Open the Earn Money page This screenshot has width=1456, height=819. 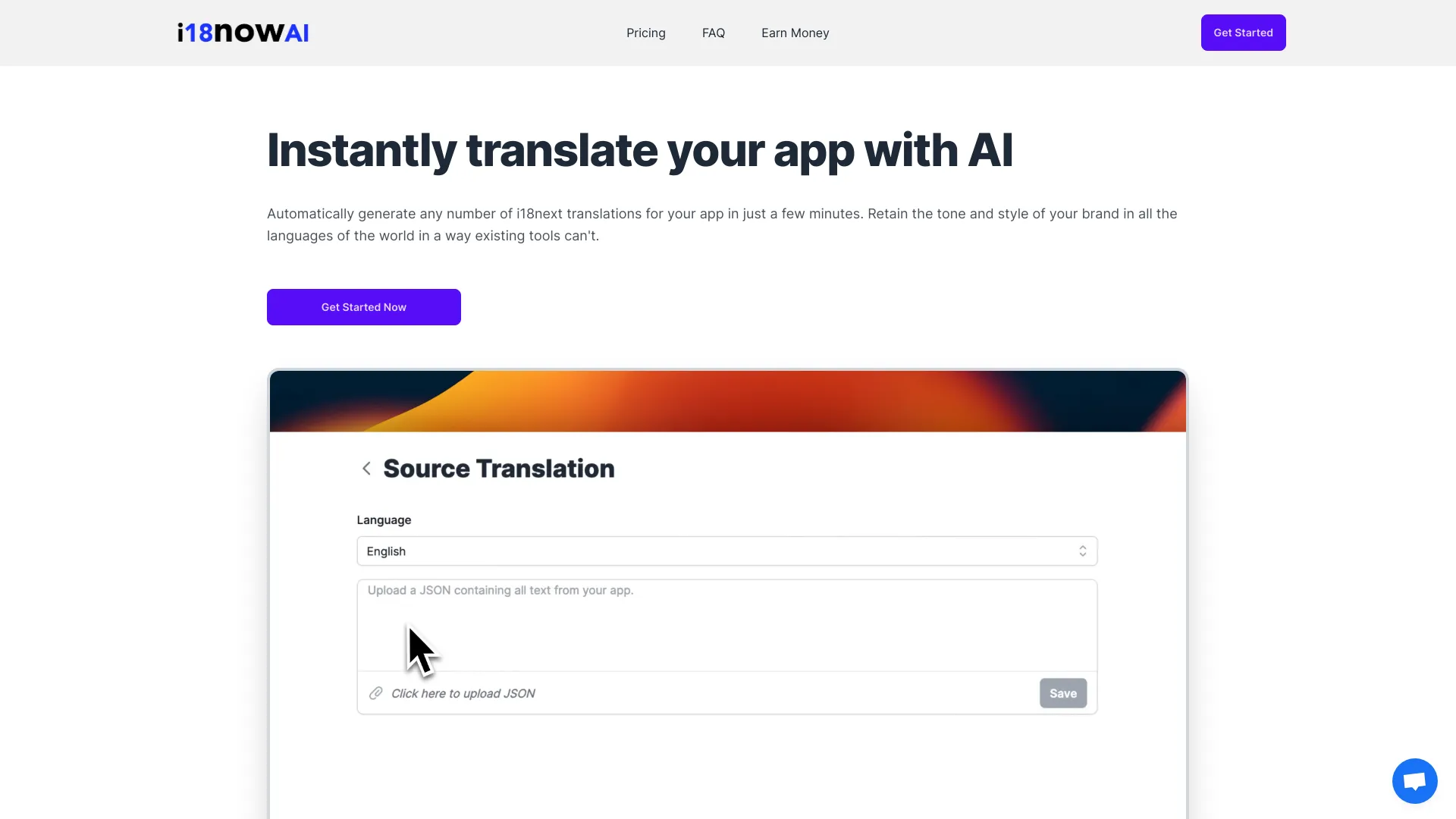(795, 33)
